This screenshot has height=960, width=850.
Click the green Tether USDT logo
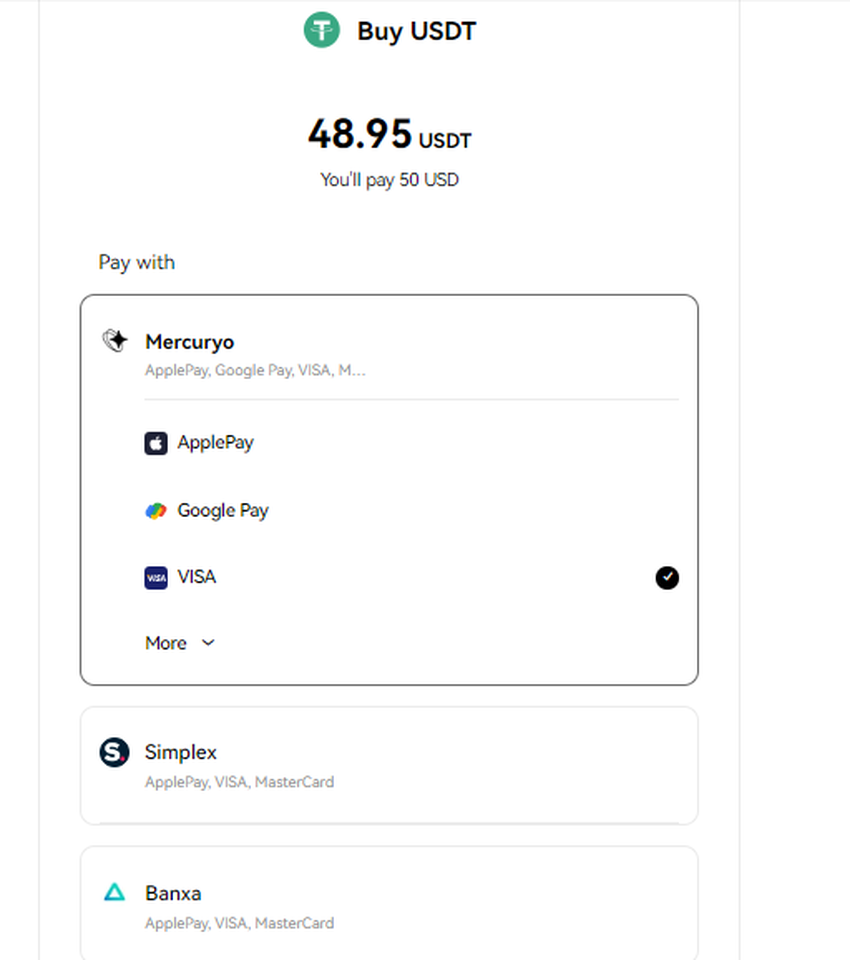pos(321,30)
